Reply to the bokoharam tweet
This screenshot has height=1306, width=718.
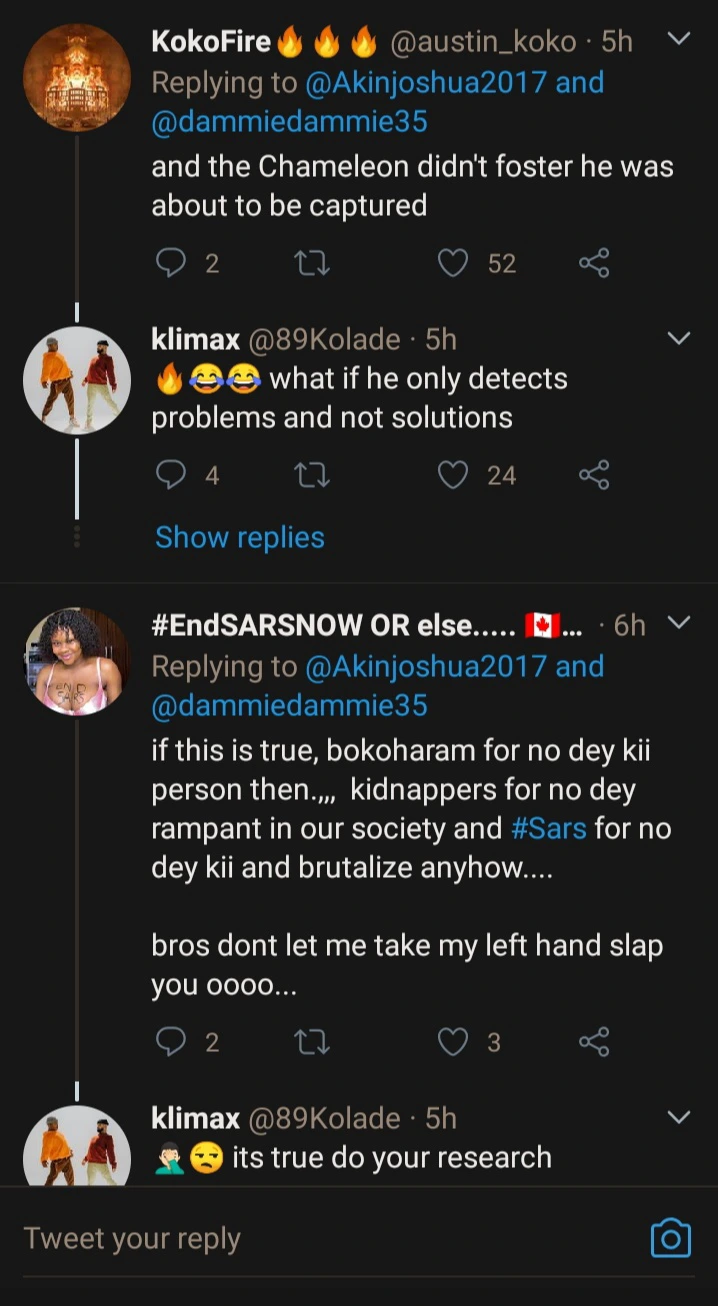[x=172, y=1042]
